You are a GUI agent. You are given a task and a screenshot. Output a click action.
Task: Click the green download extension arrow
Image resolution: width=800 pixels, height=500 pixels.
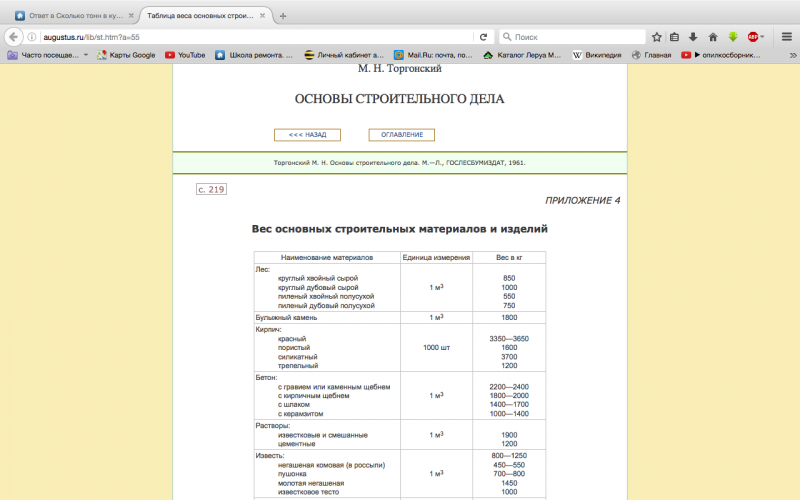point(732,36)
